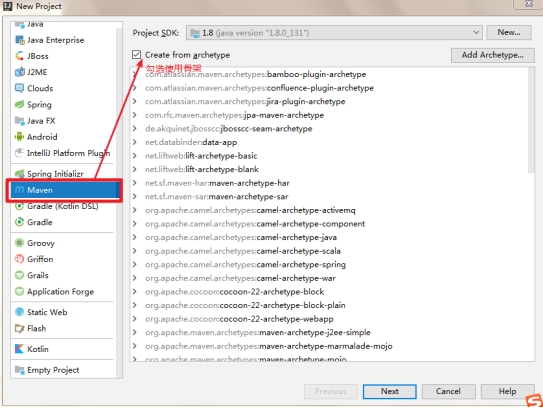Click the IntelliJ logo in title bar

pyautogui.click(x=7, y=6)
